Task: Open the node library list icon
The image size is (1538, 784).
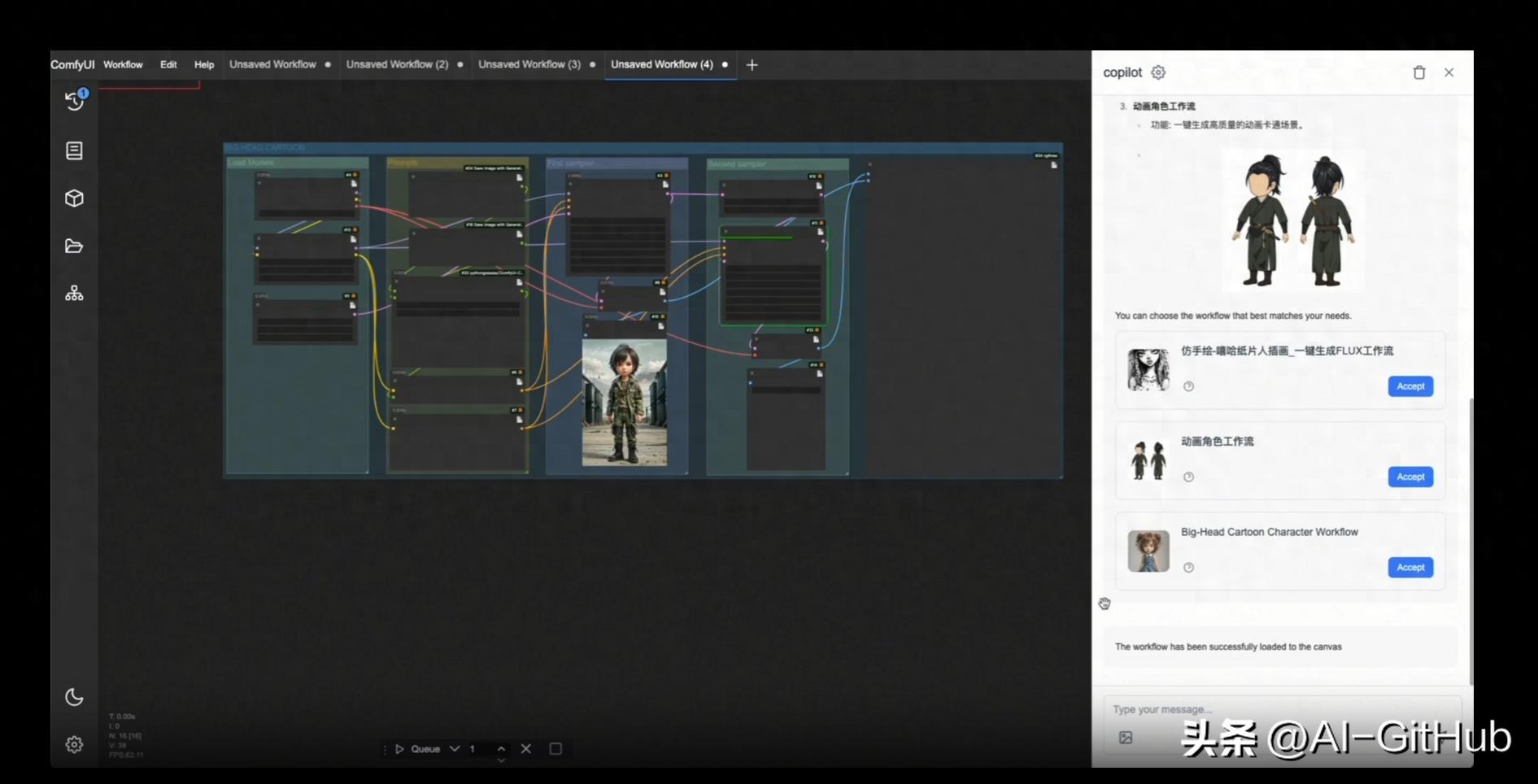Action: click(74, 150)
